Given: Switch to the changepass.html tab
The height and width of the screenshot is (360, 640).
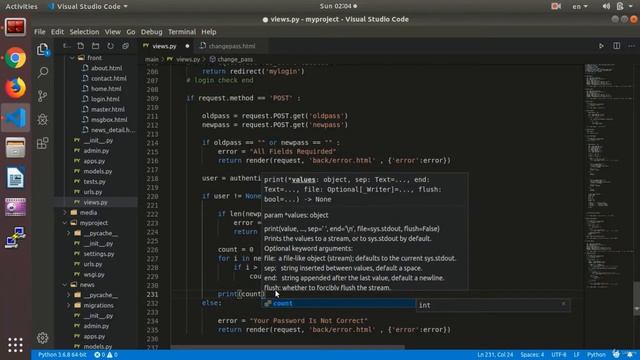Looking at the screenshot, I should point(231,46).
